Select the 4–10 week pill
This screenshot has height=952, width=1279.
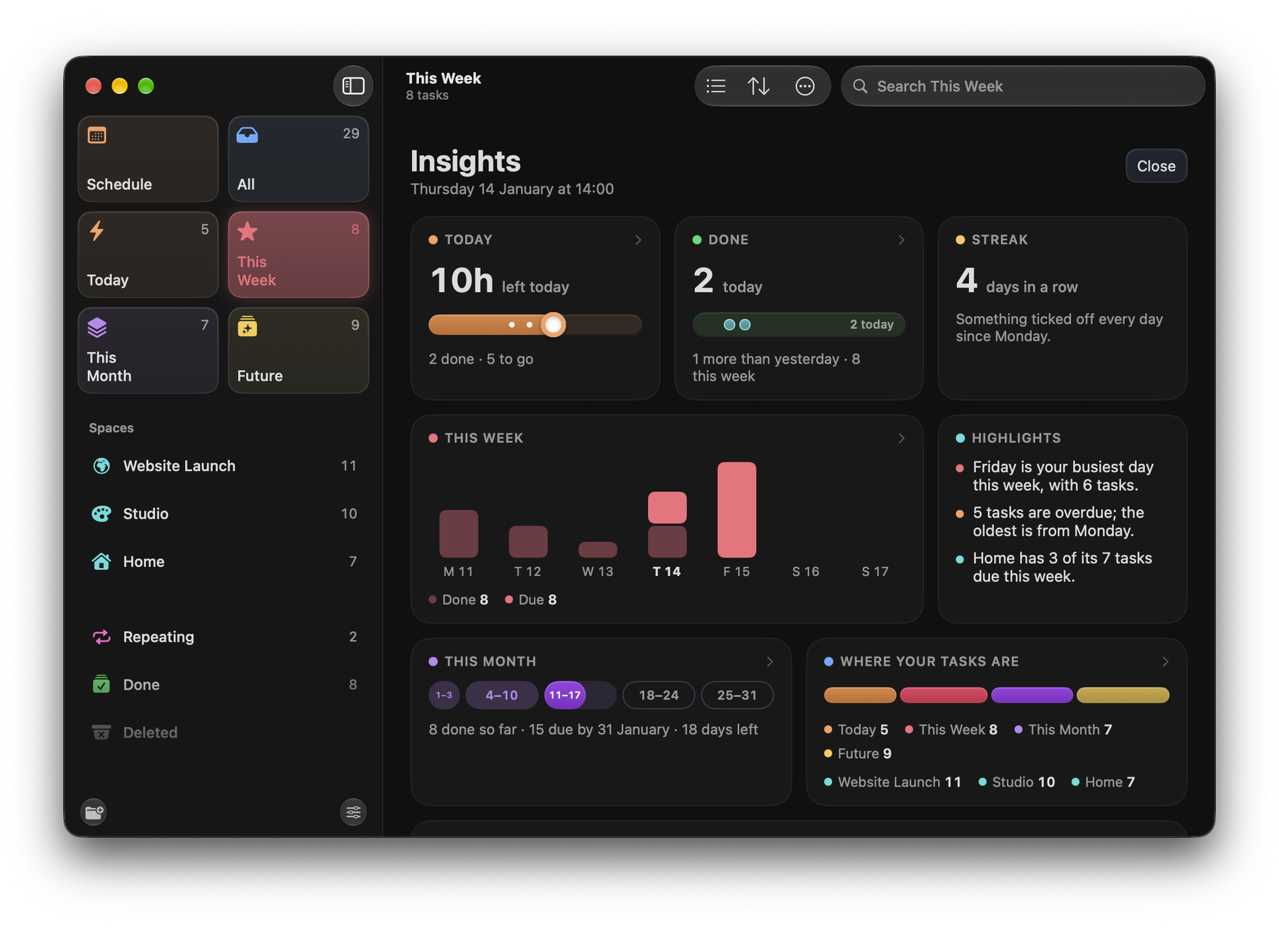502,695
